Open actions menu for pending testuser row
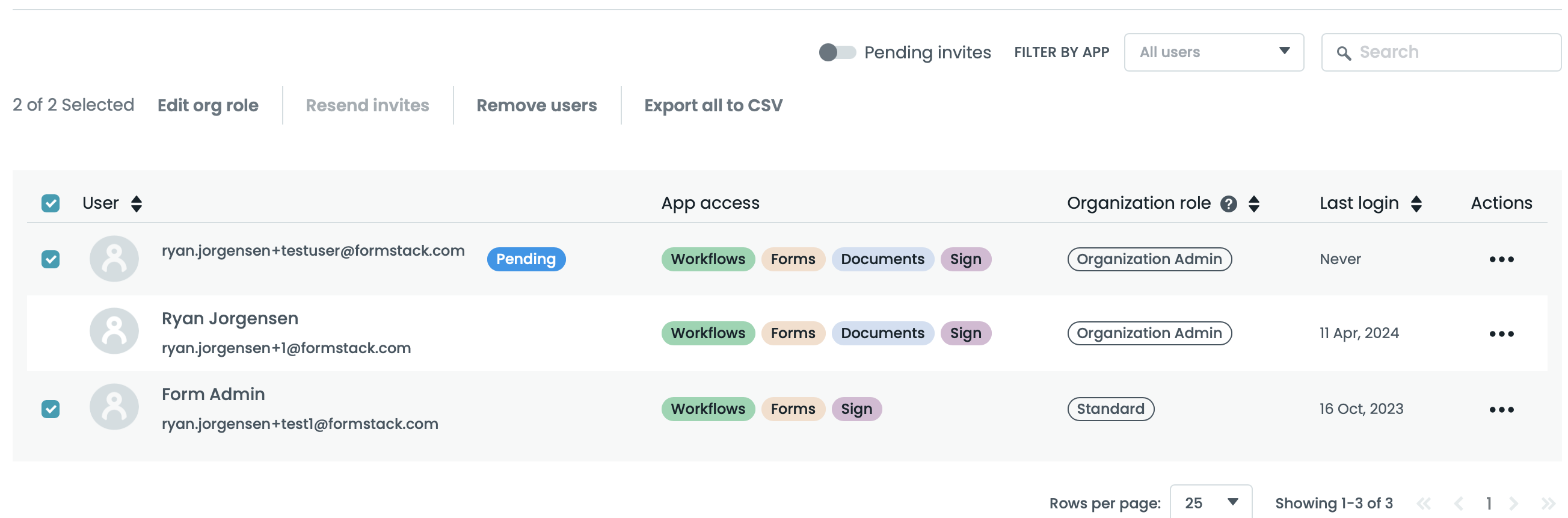1568x518 pixels. [1501, 259]
